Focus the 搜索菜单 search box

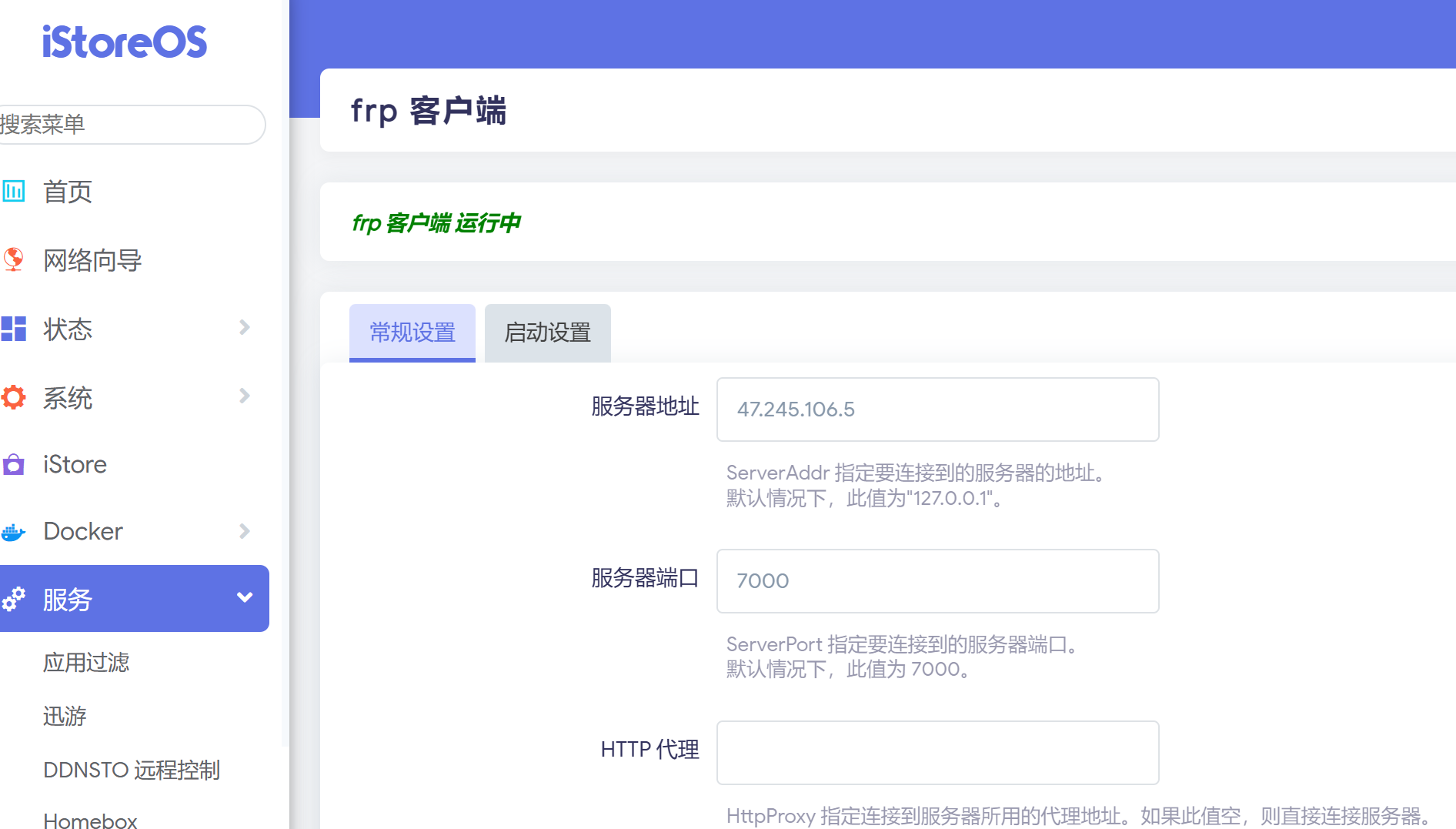coord(132,125)
